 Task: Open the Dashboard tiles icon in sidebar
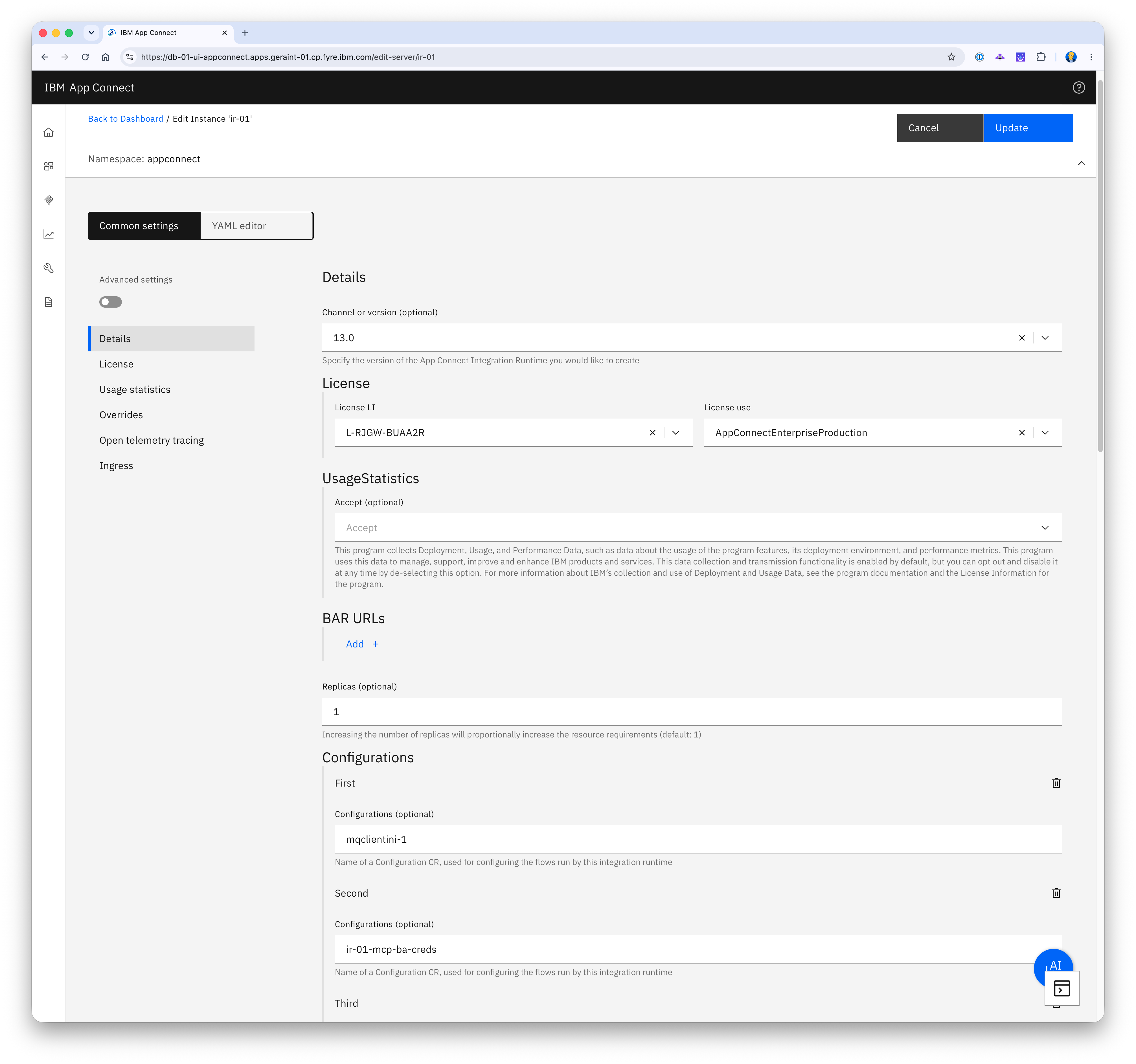(49, 166)
